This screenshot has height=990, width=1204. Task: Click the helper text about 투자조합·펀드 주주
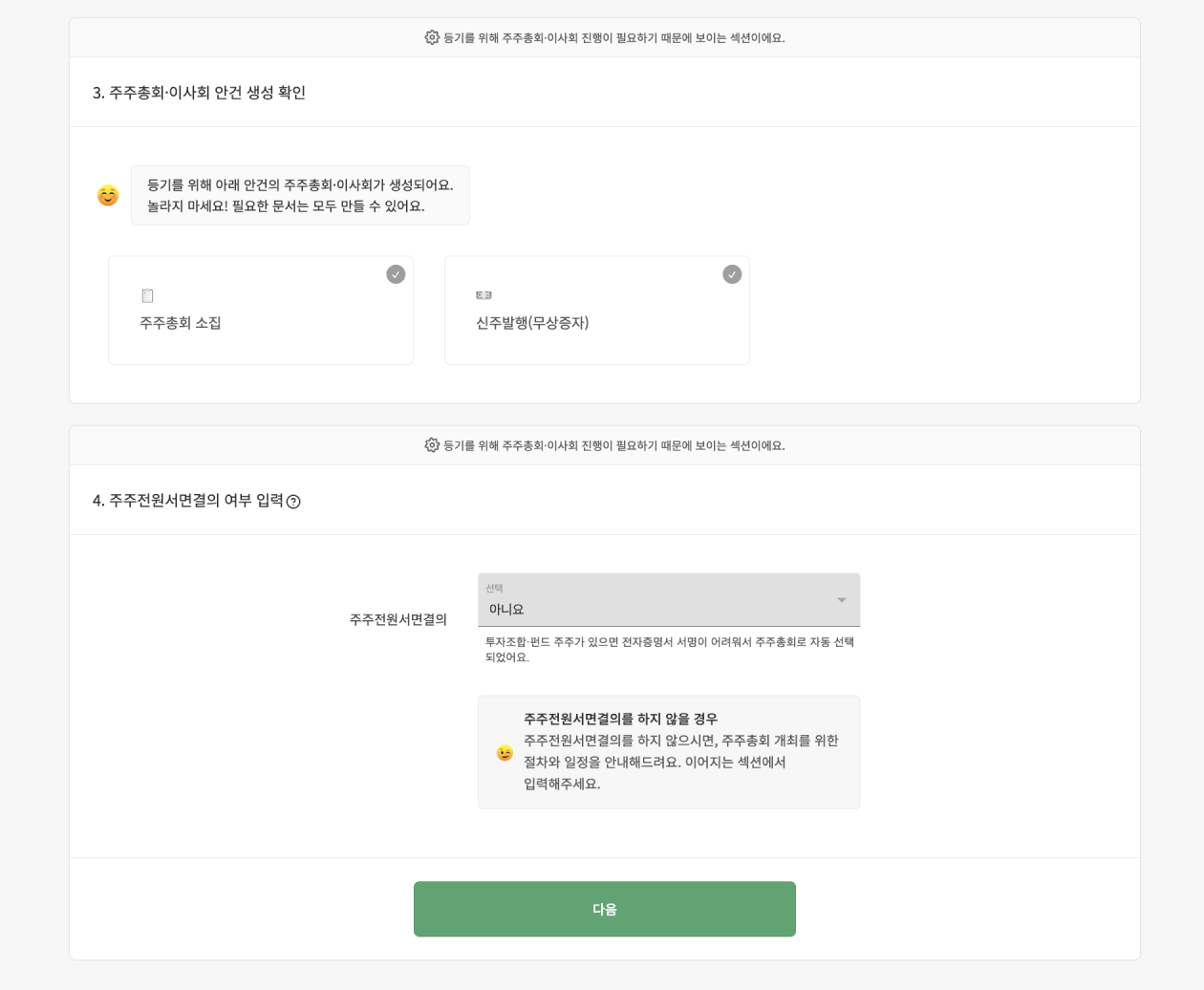click(669, 650)
